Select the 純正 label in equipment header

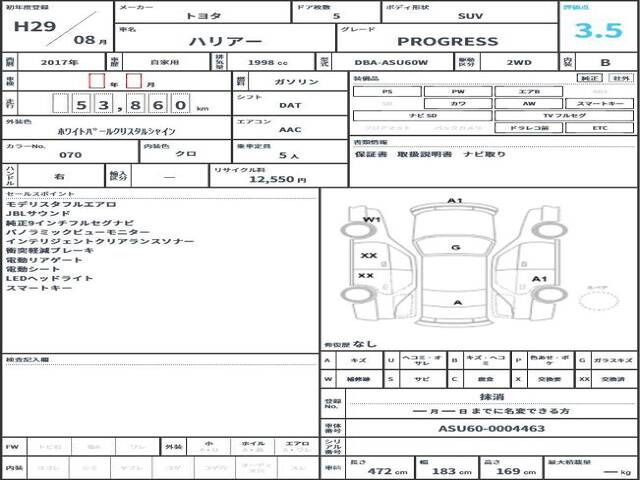[x=592, y=78]
